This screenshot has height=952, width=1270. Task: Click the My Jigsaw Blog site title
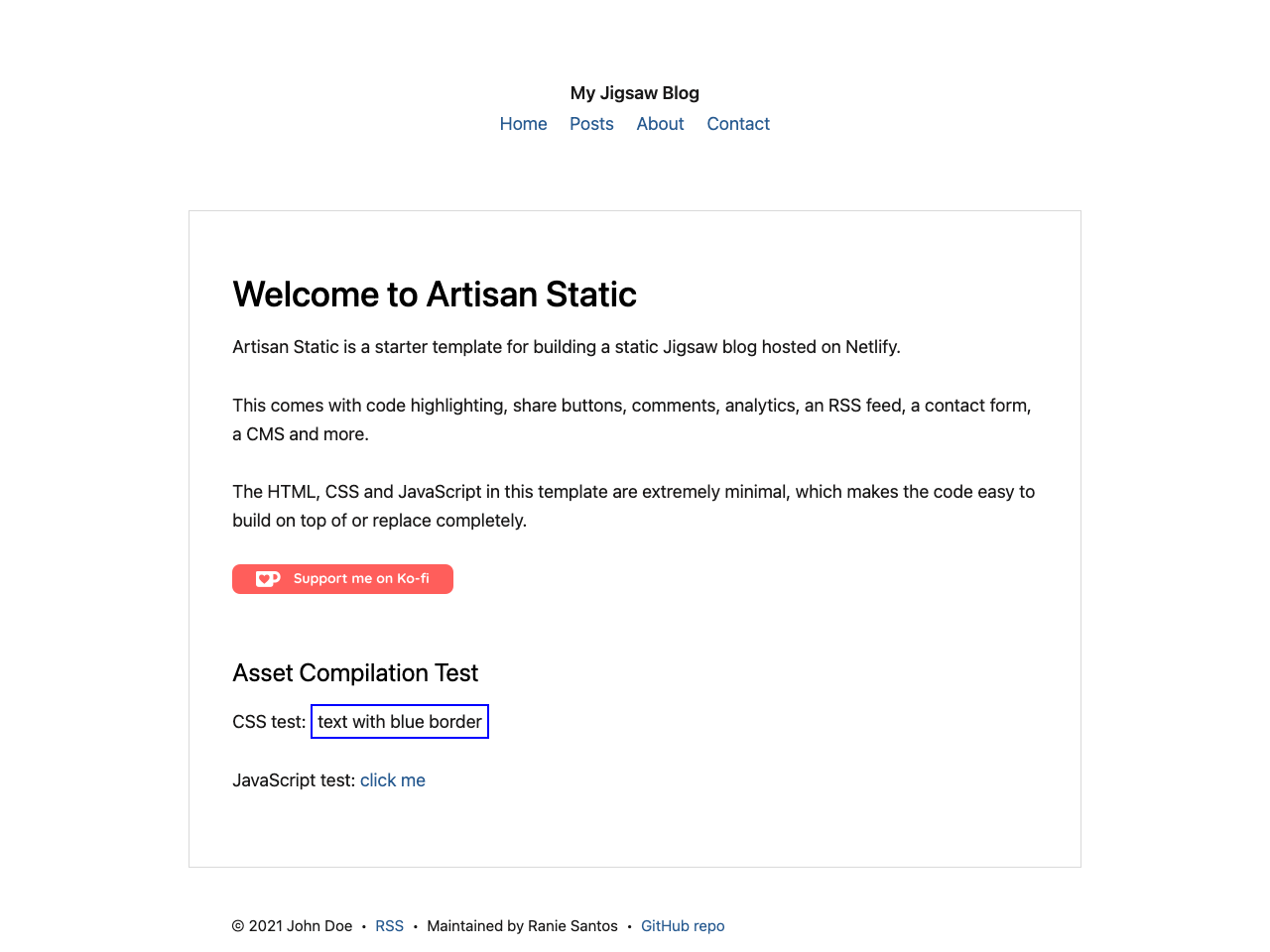click(x=634, y=92)
